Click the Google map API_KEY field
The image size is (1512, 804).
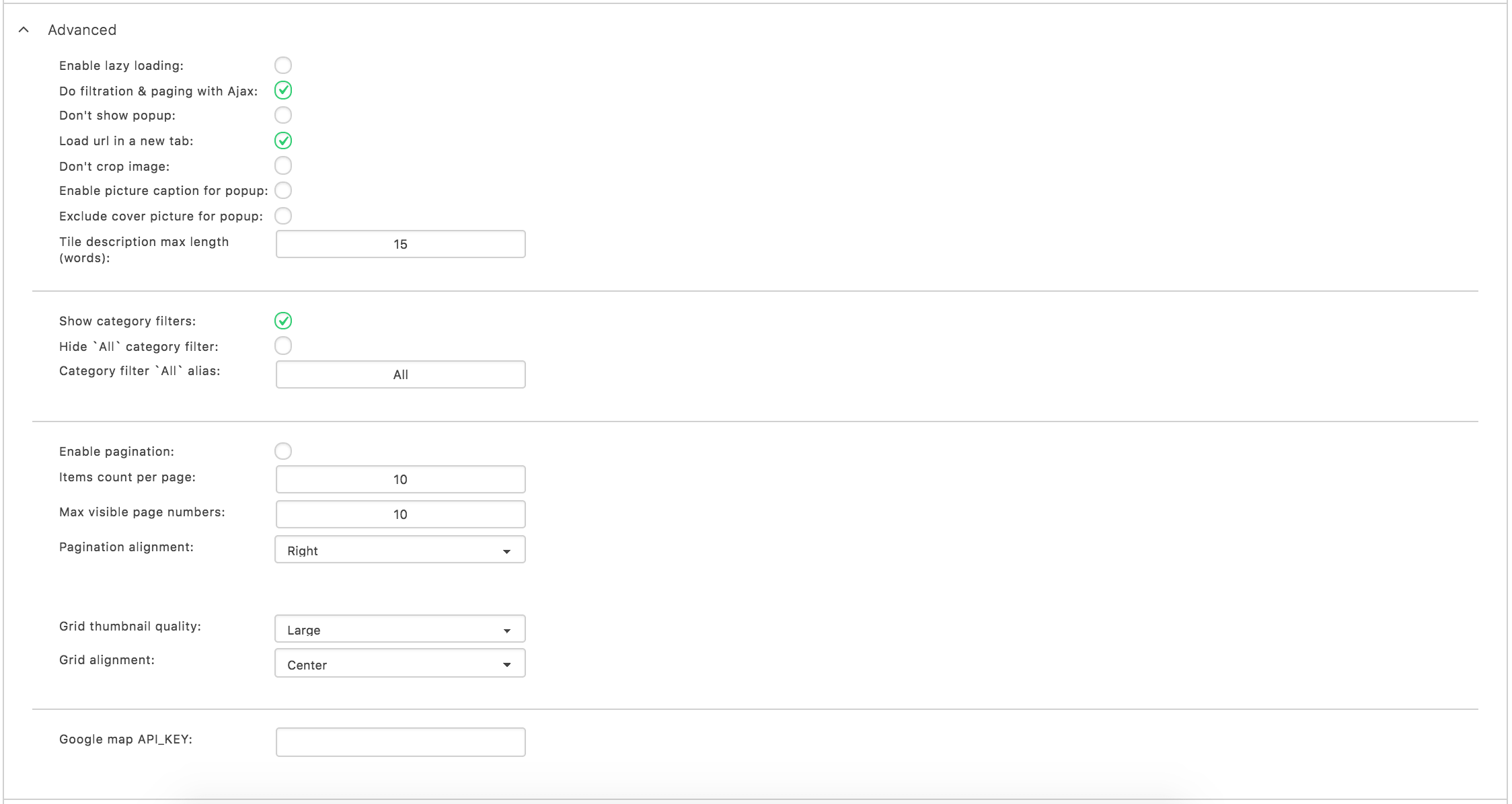coord(400,742)
